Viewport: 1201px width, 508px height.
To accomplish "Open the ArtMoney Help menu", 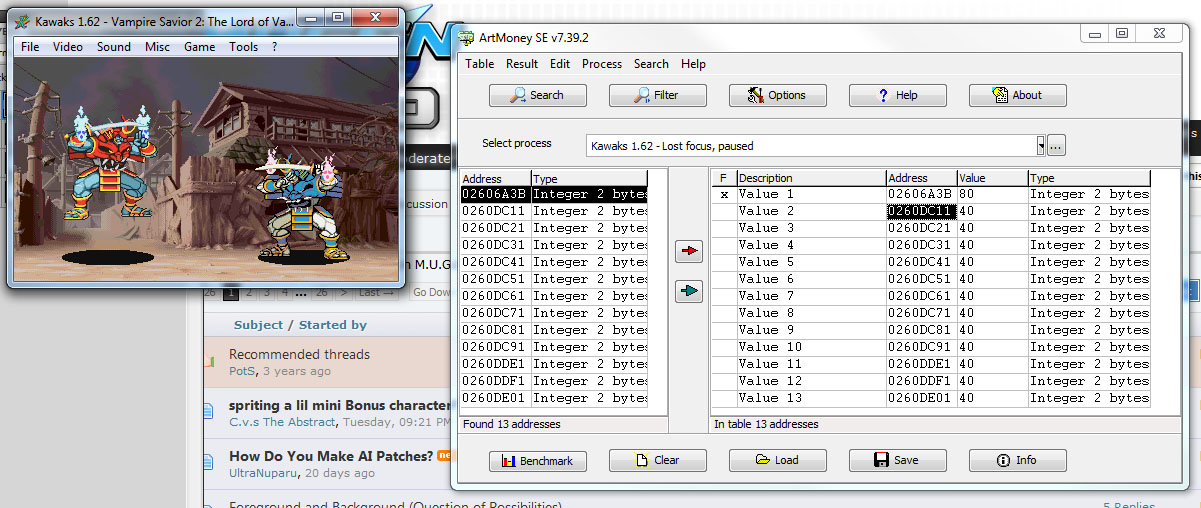I will [693, 64].
